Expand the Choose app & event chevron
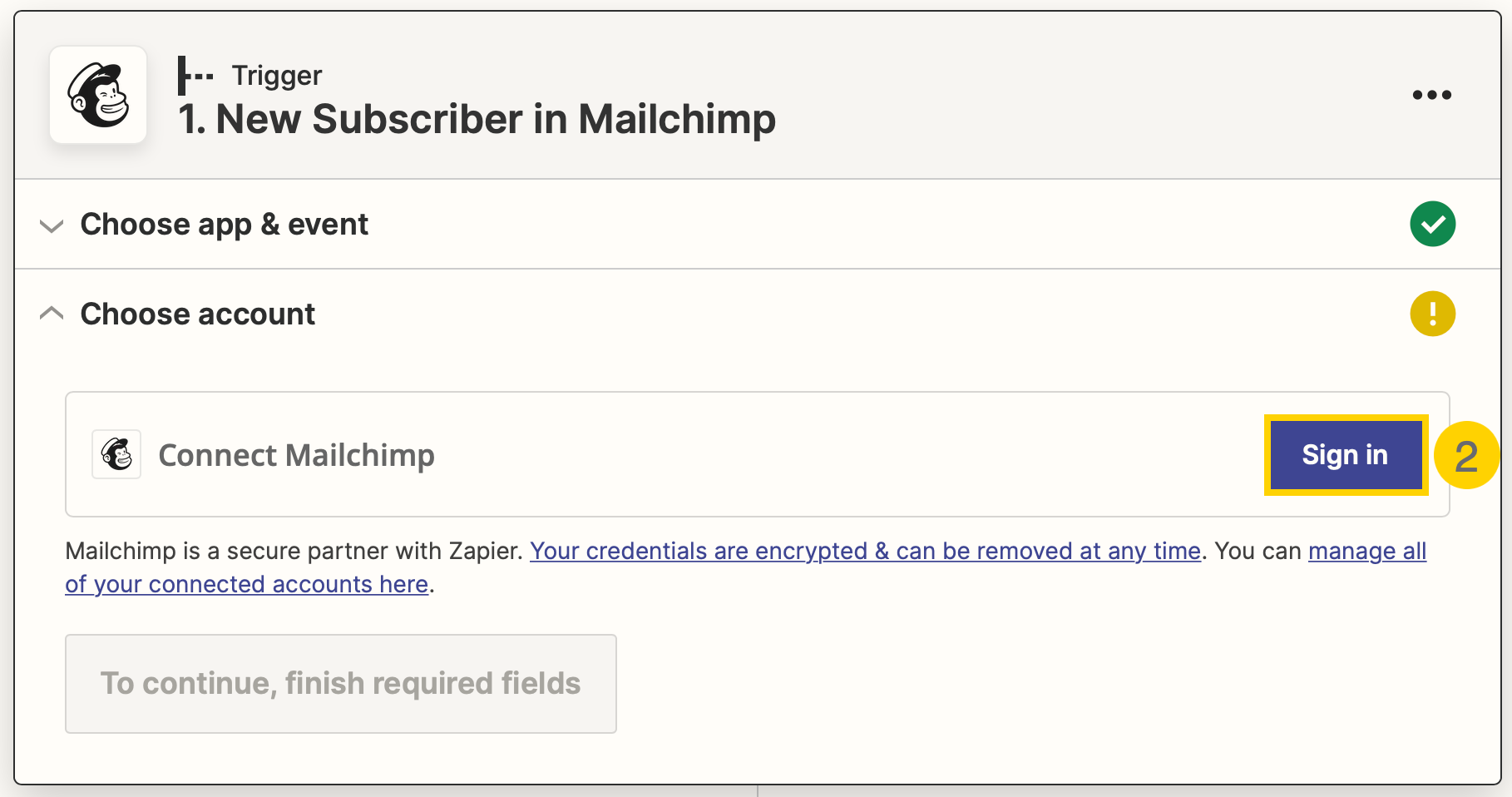The height and width of the screenshot is (797, 1512). coord(52,225)
